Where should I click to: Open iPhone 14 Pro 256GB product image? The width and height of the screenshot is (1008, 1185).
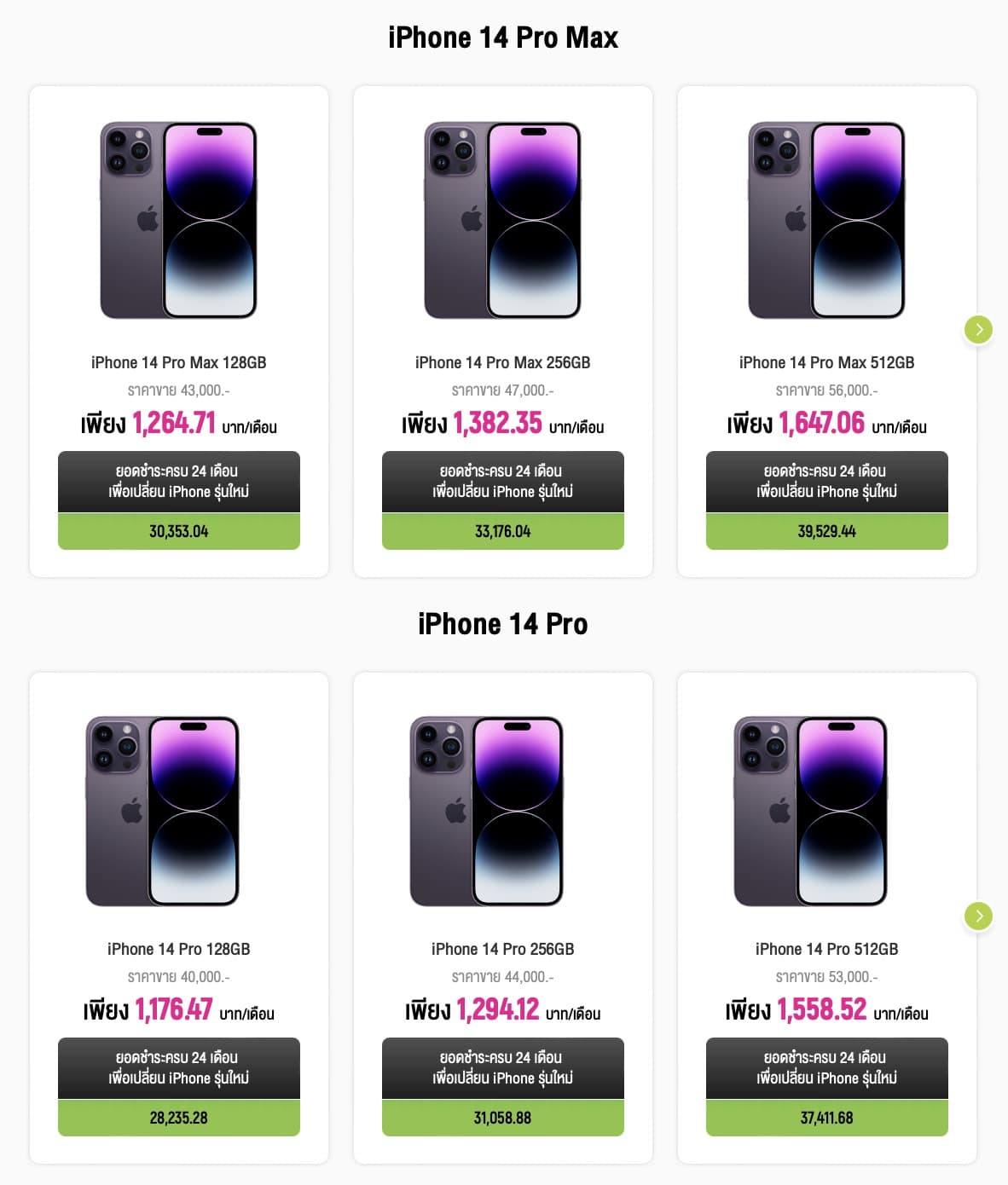[486, 811]
